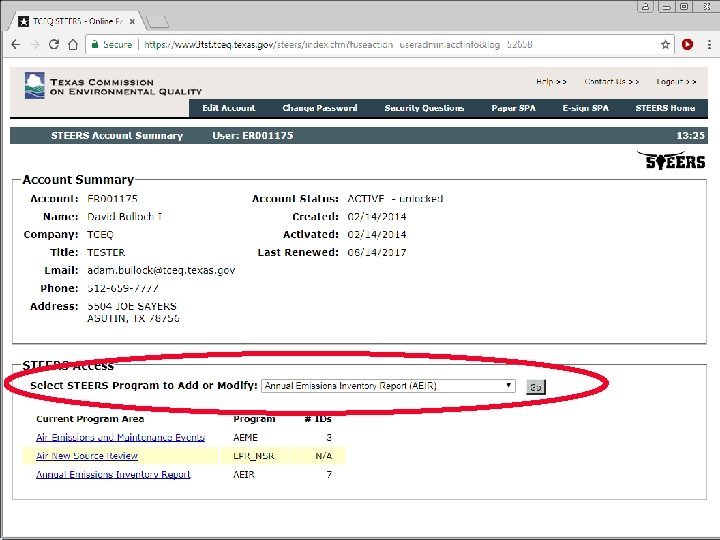Click the STEERS longhorn logo

click(671, 160)
